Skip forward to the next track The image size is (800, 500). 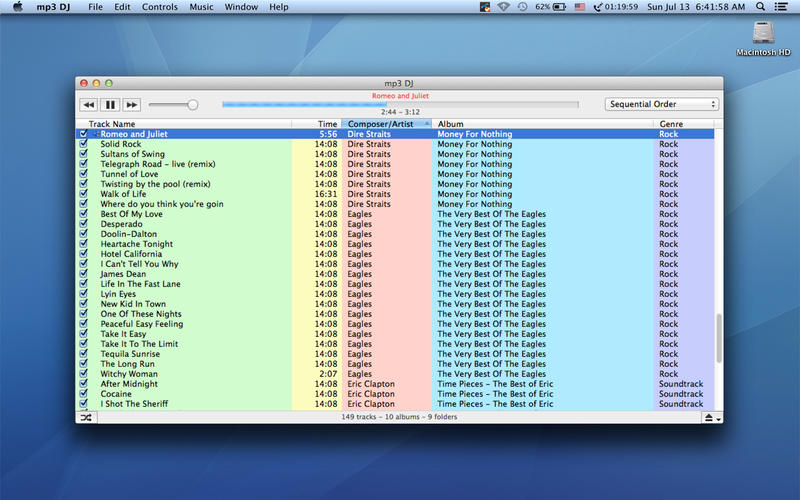click(x=132, y=104)
